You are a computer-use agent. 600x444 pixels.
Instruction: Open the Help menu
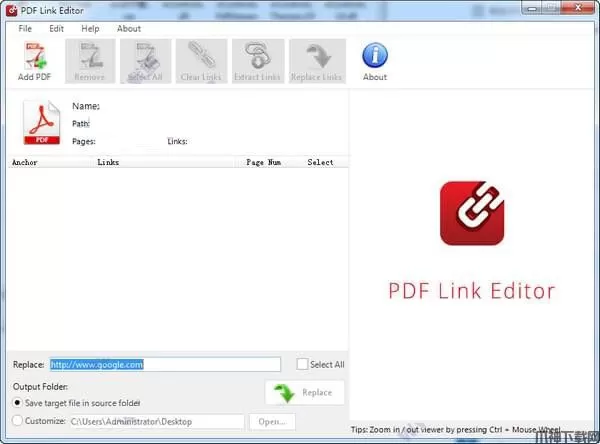click(x=90, y=29)
